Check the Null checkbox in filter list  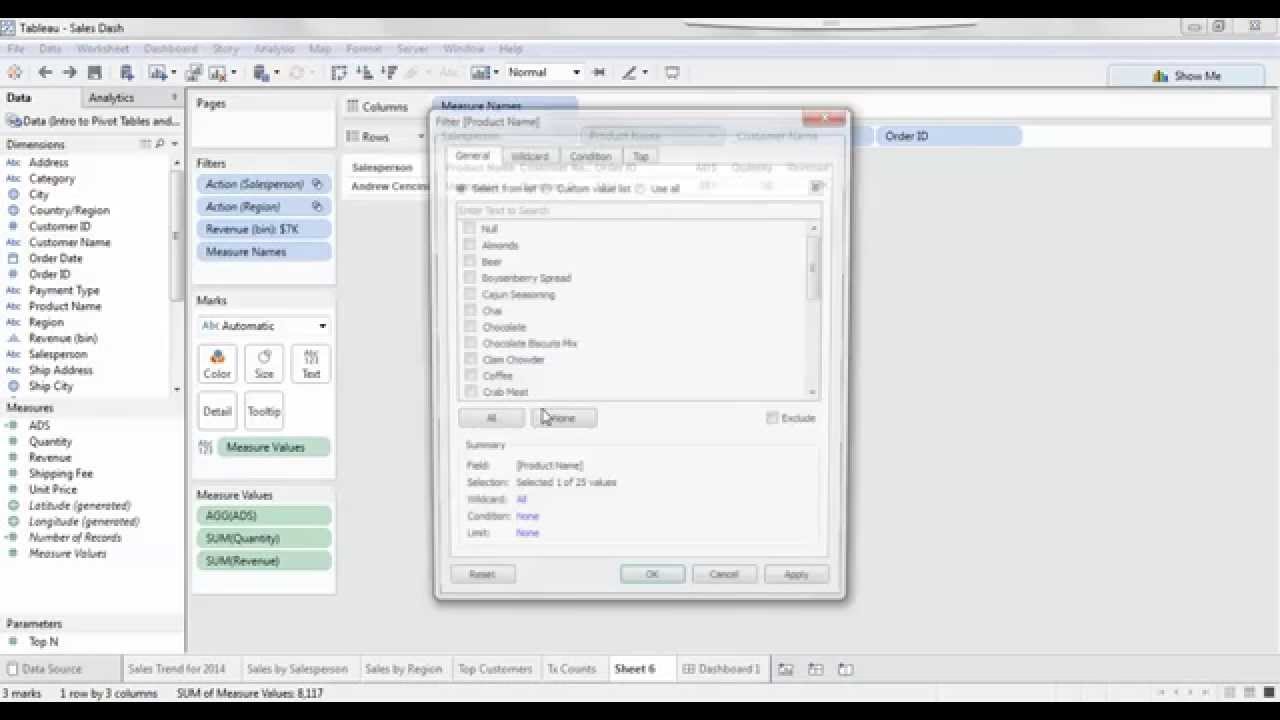tap(469, 228)
